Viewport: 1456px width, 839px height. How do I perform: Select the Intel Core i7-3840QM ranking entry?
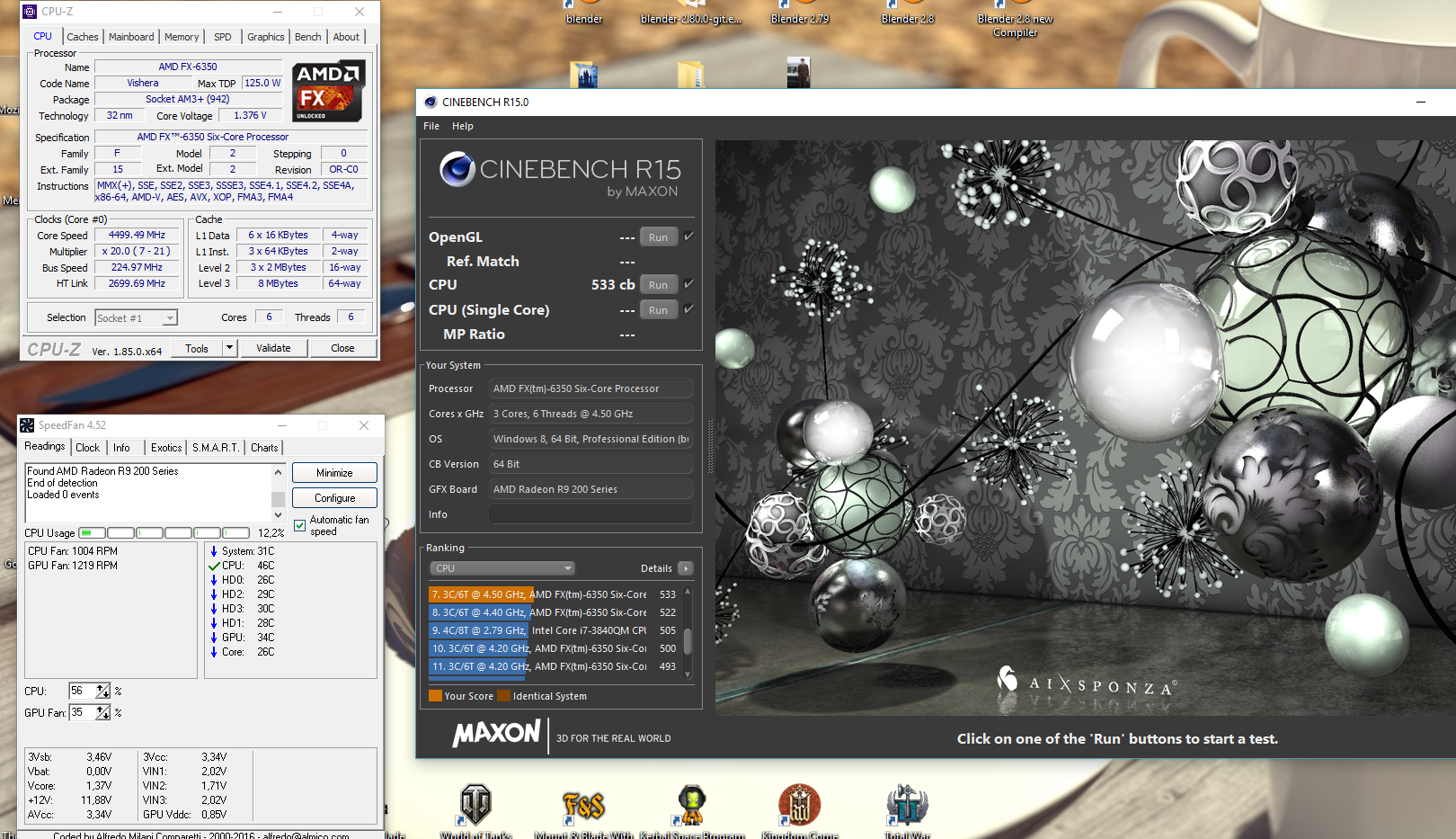point(554,630)
